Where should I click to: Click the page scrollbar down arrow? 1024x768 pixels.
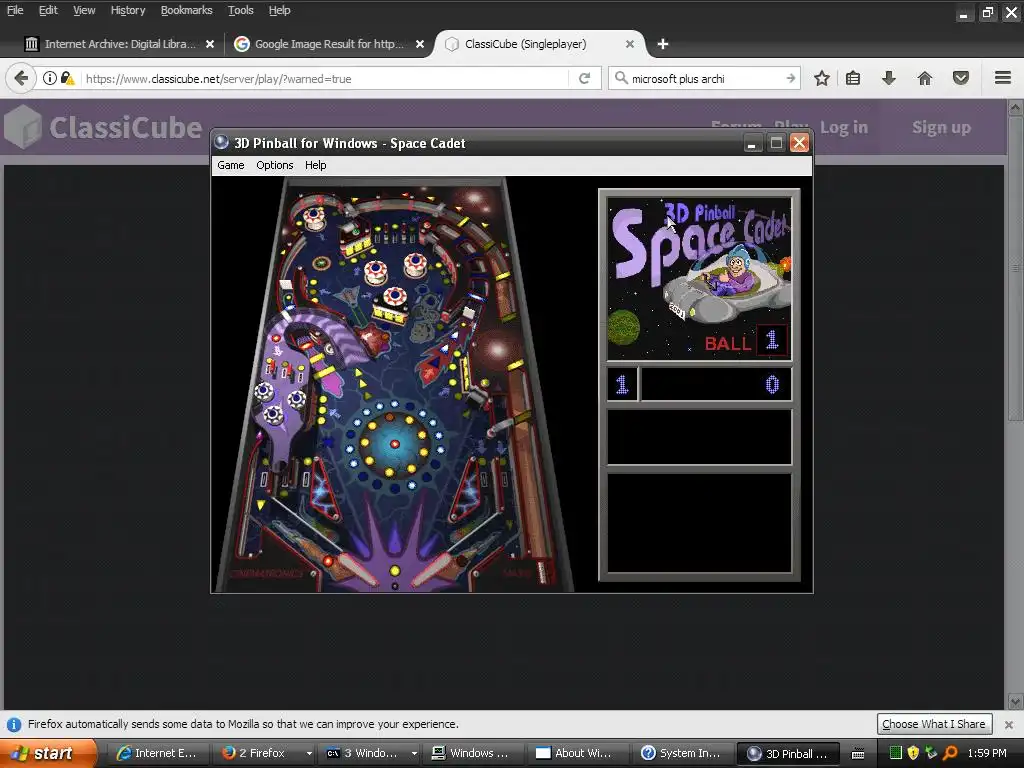(1016, 702)
